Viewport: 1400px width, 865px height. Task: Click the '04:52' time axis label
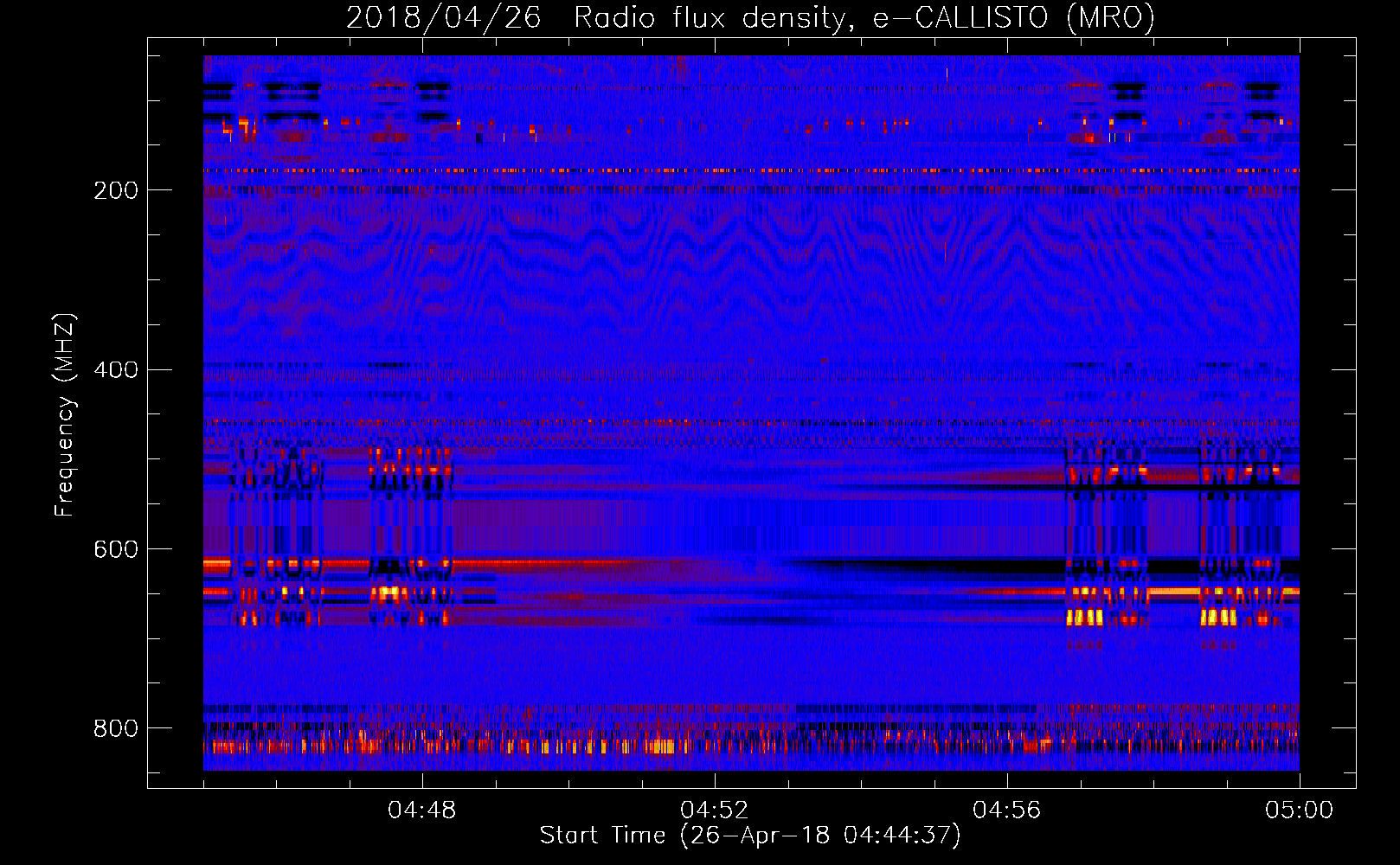[715, 811]
